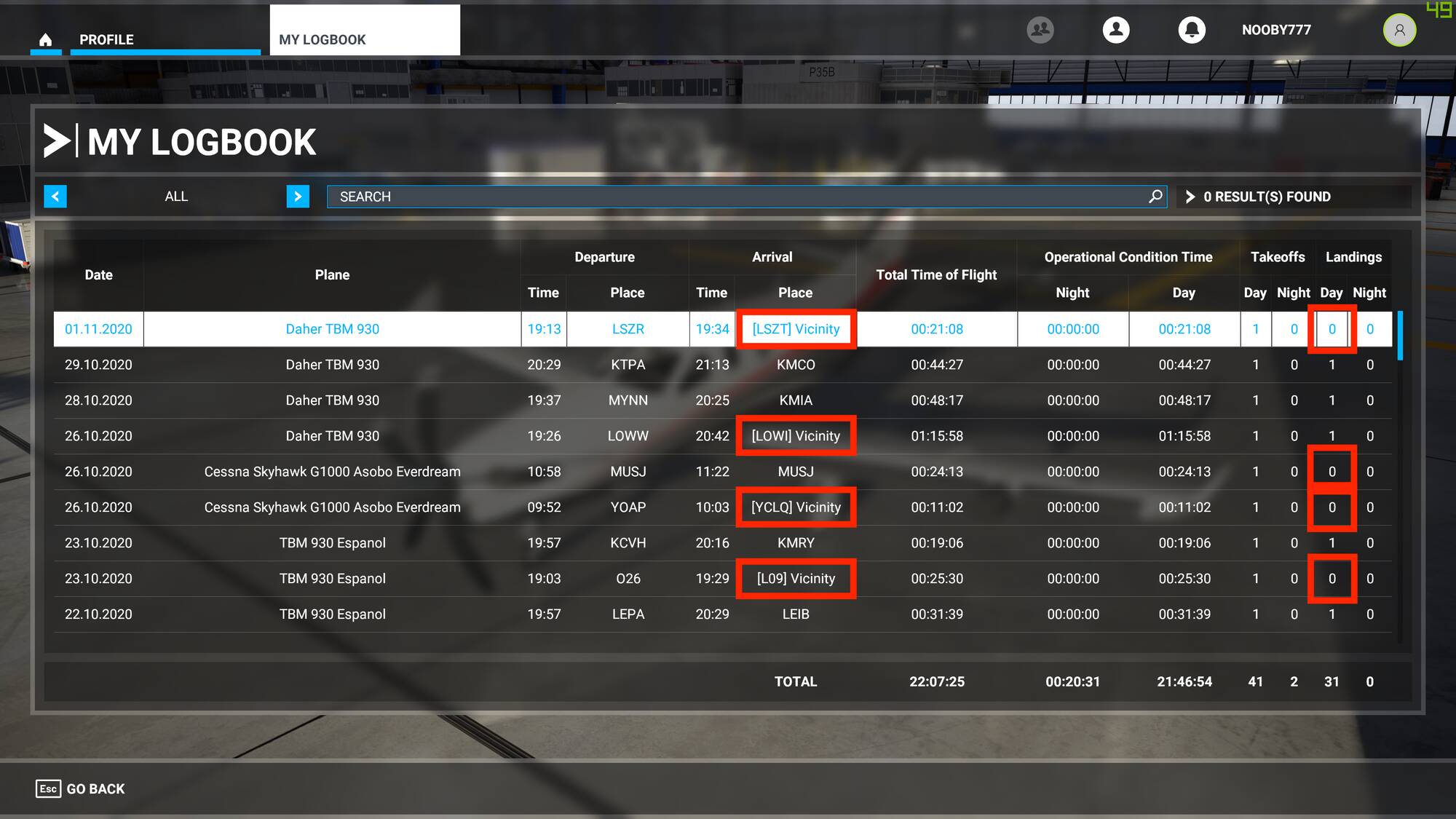Click the left arrow beside ALL filter

[55, 196]
